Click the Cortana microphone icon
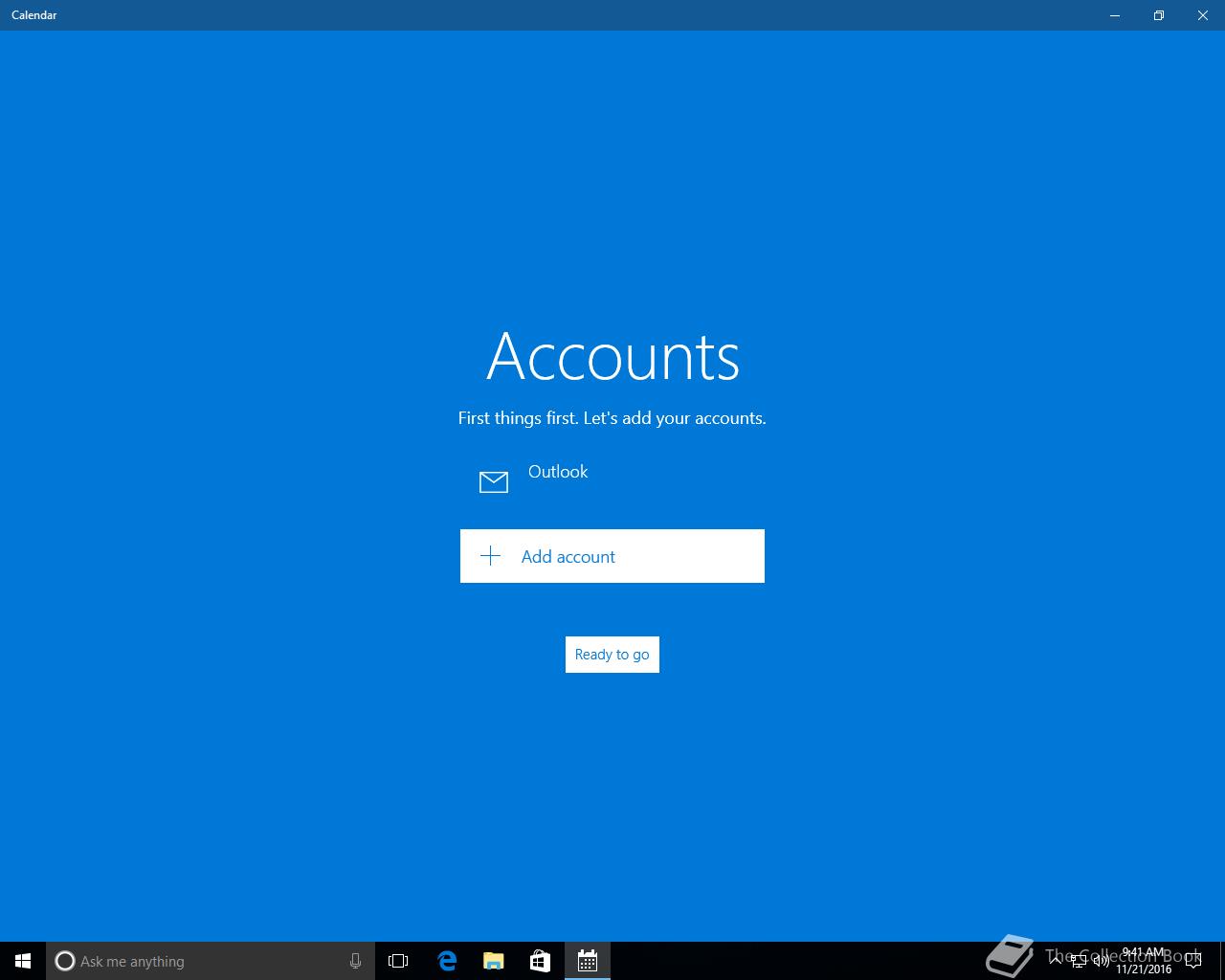 pos(355,961)
